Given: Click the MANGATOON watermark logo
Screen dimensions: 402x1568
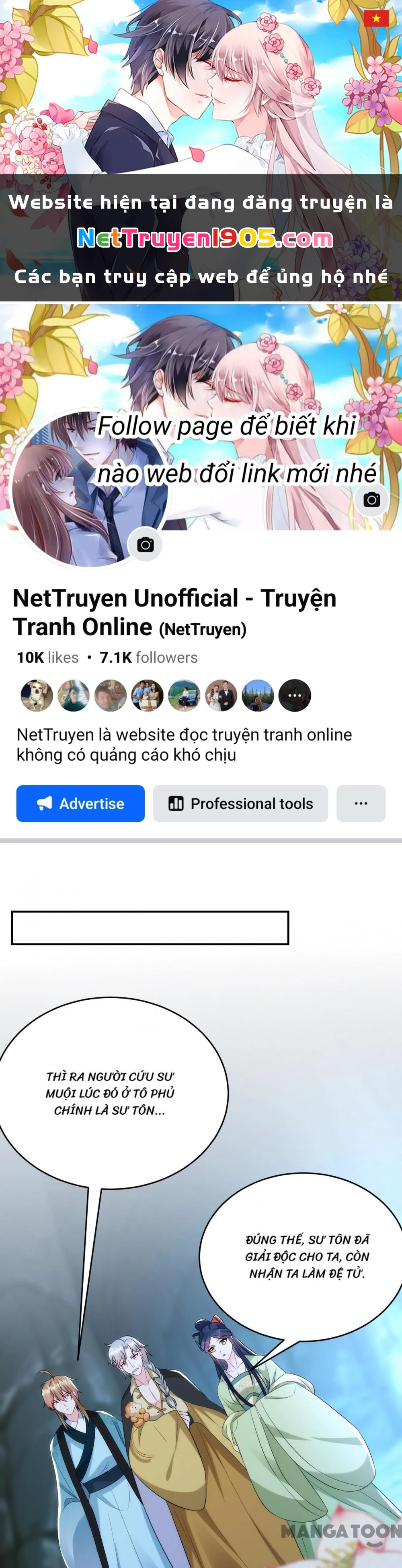Looking at the screenshot, I should (x=340, y=1531).
